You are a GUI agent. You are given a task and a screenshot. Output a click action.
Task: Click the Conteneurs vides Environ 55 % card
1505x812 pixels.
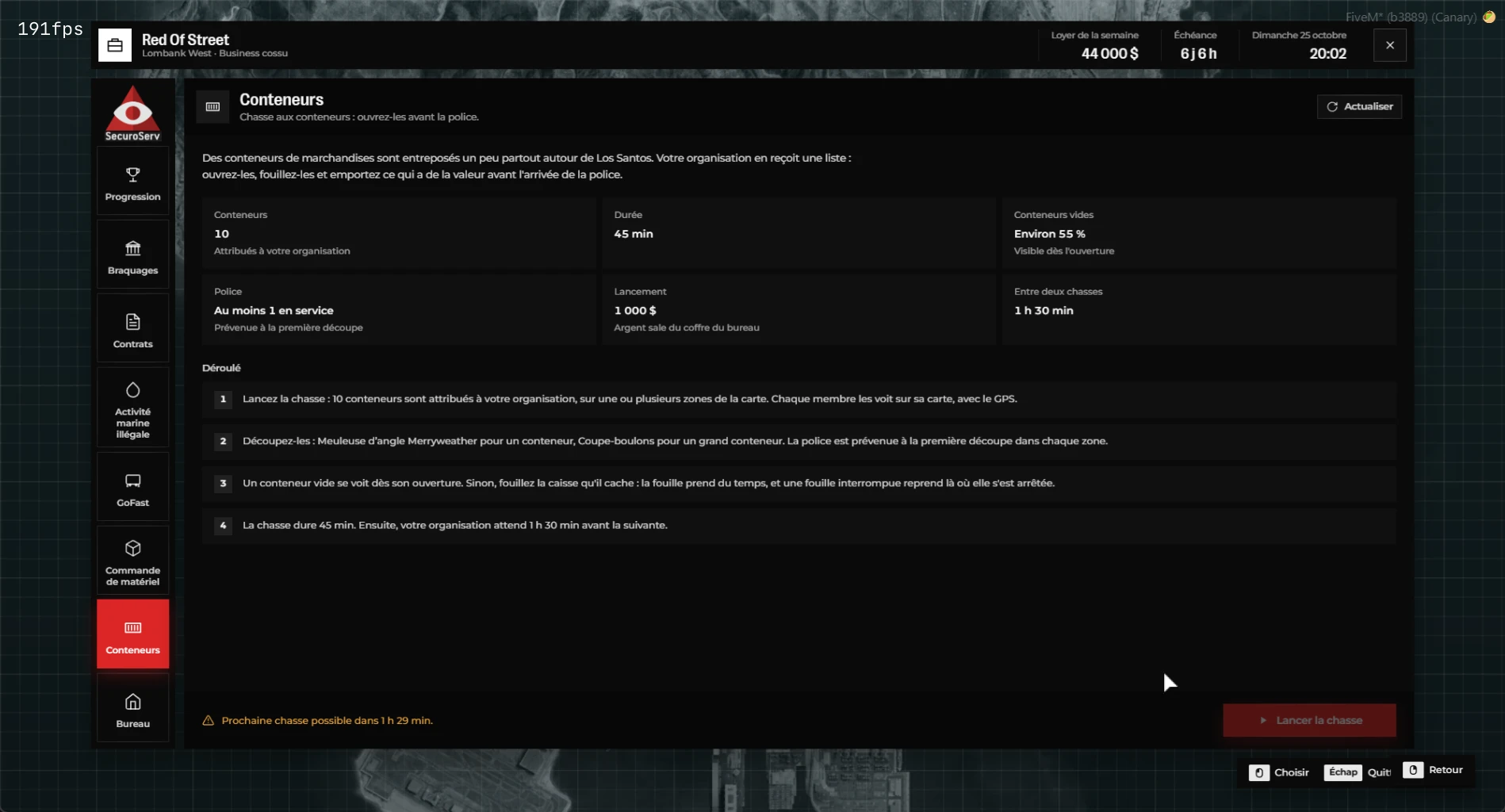[1199, 233]
